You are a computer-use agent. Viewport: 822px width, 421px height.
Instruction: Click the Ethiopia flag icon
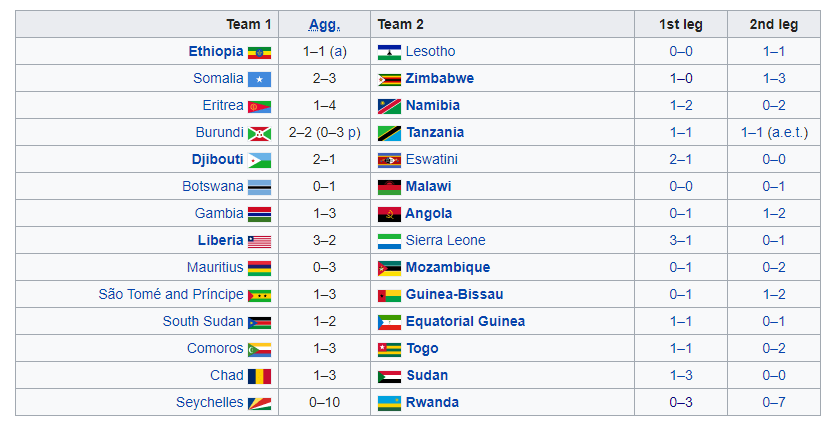click(259, 52)
